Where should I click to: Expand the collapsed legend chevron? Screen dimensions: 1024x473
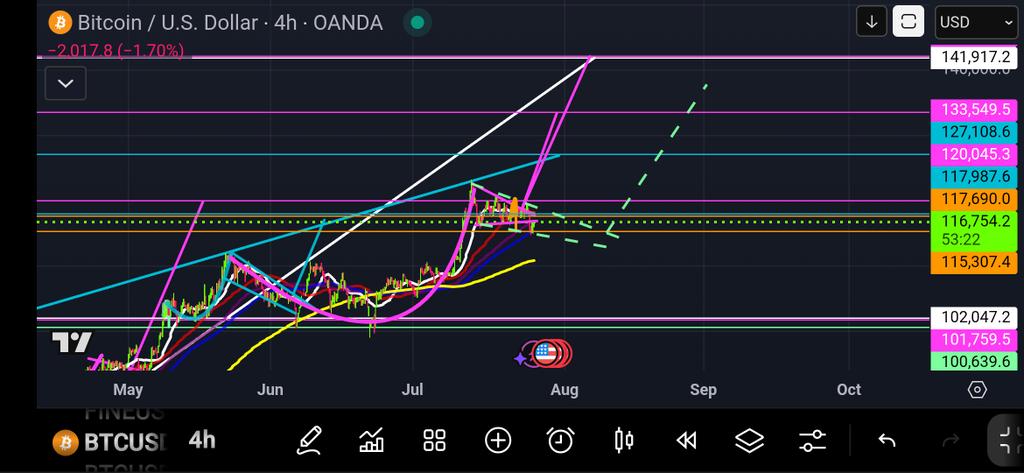pos(65,84)
